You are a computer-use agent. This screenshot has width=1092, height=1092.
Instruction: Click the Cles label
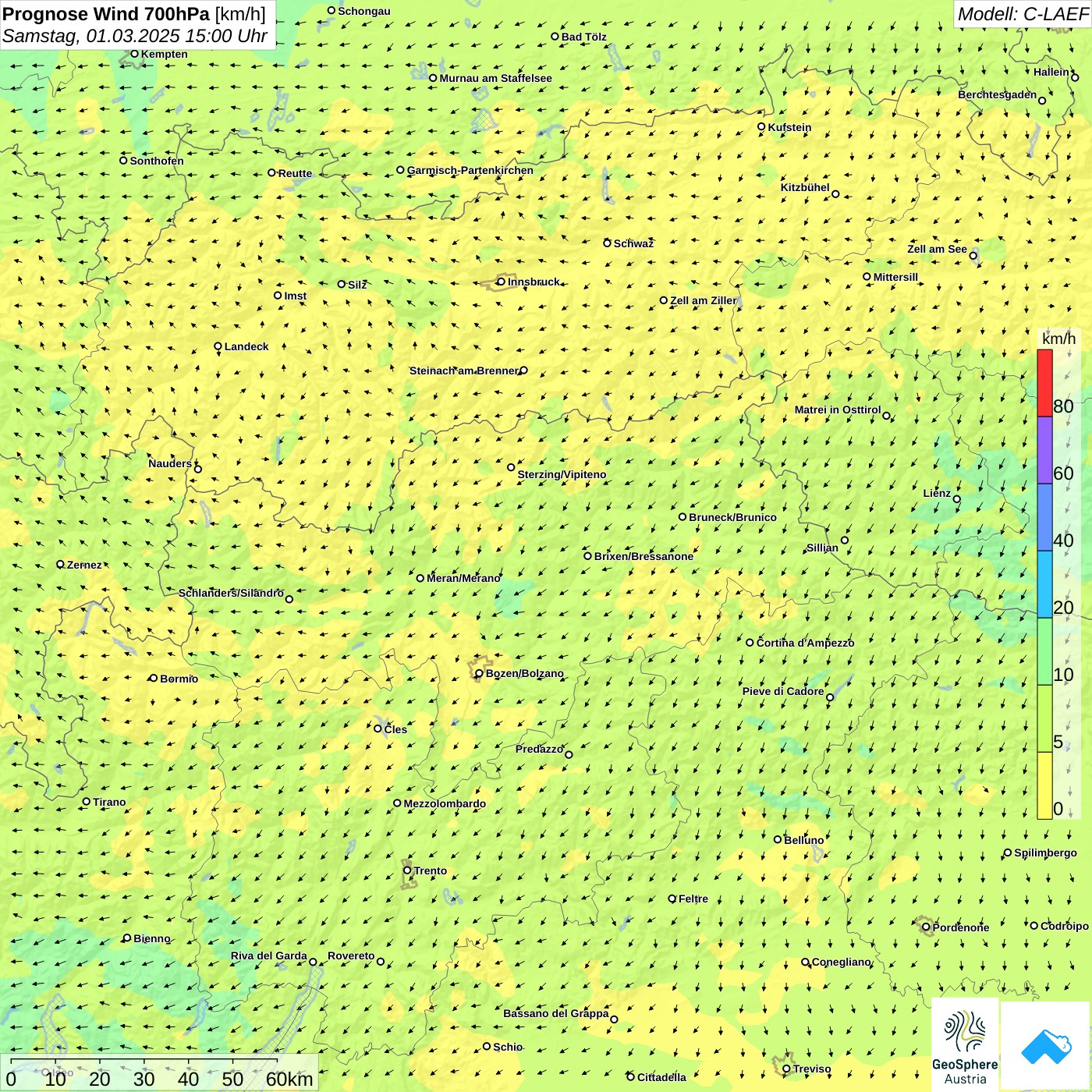(395, 729)
